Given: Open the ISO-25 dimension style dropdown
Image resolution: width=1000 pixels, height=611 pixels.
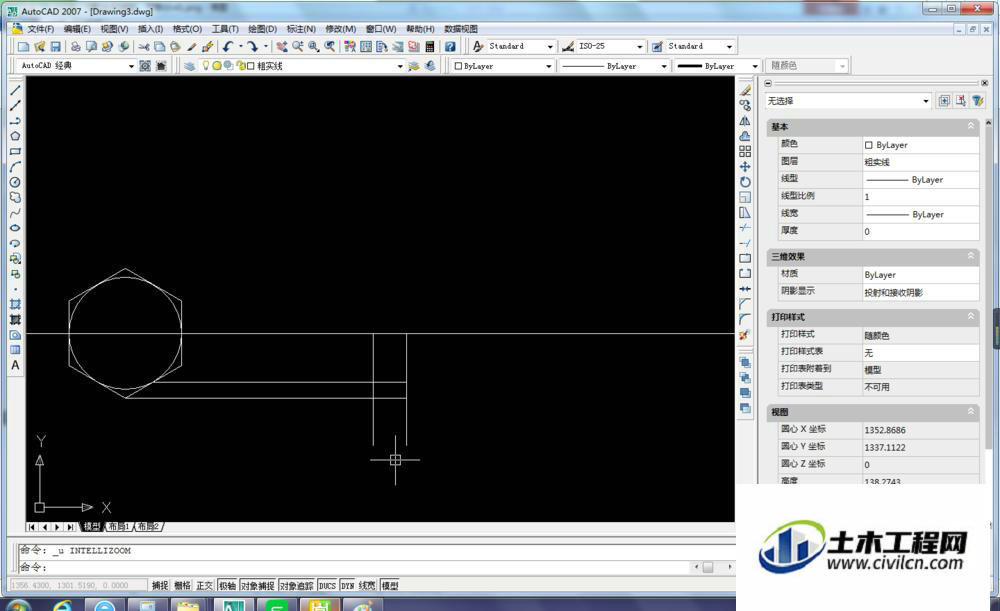Looking at the screenshot, I should point(640,47).
